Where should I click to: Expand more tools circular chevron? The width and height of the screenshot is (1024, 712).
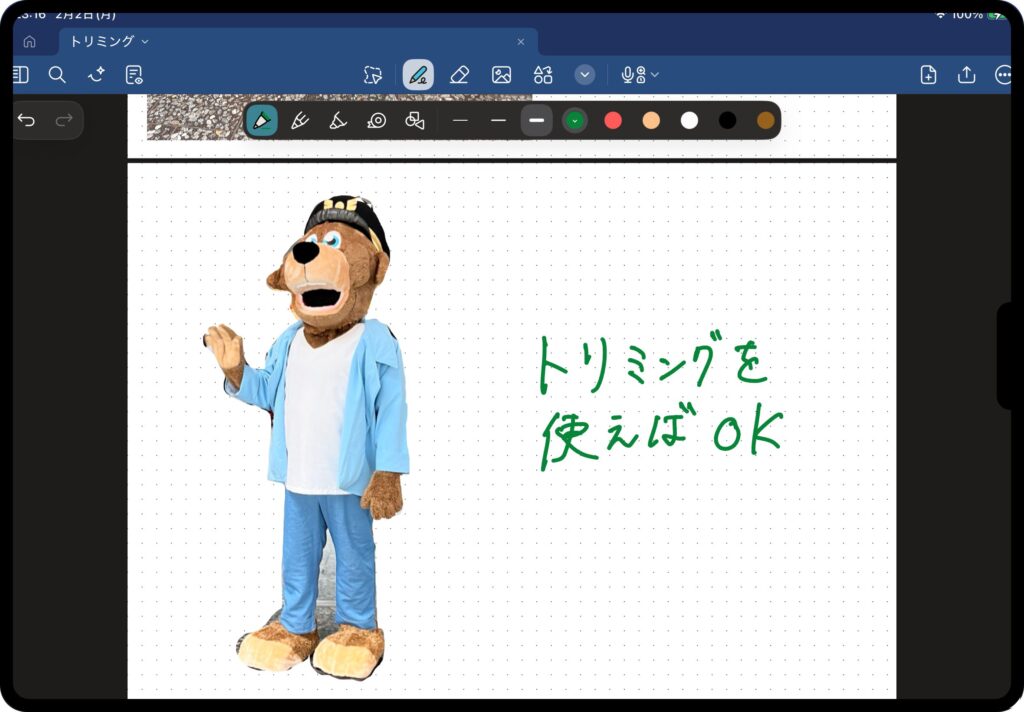coord(585,75)
